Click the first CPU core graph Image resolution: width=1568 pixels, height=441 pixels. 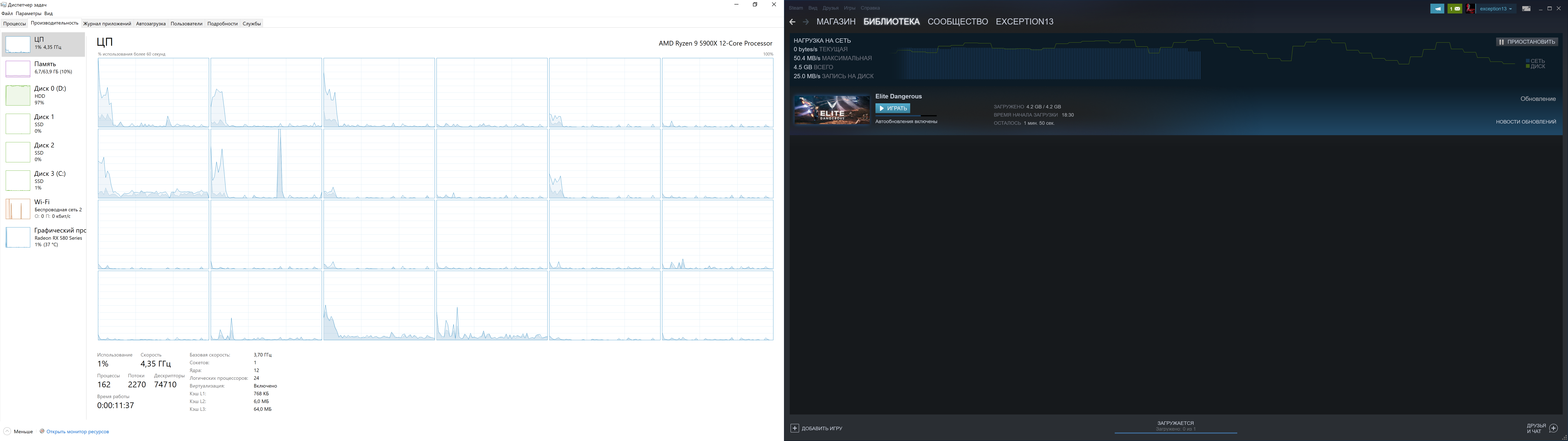coord(153,92)
